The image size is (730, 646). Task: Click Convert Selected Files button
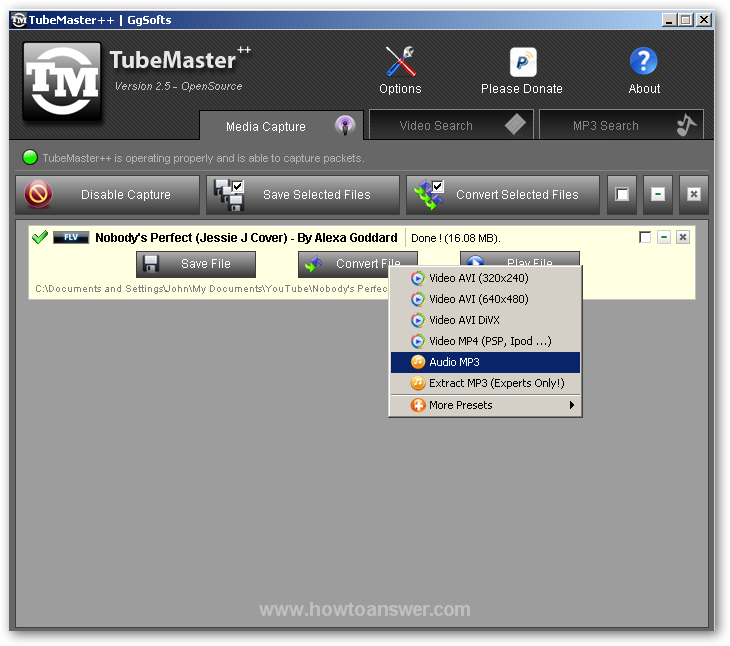point(503,195)
